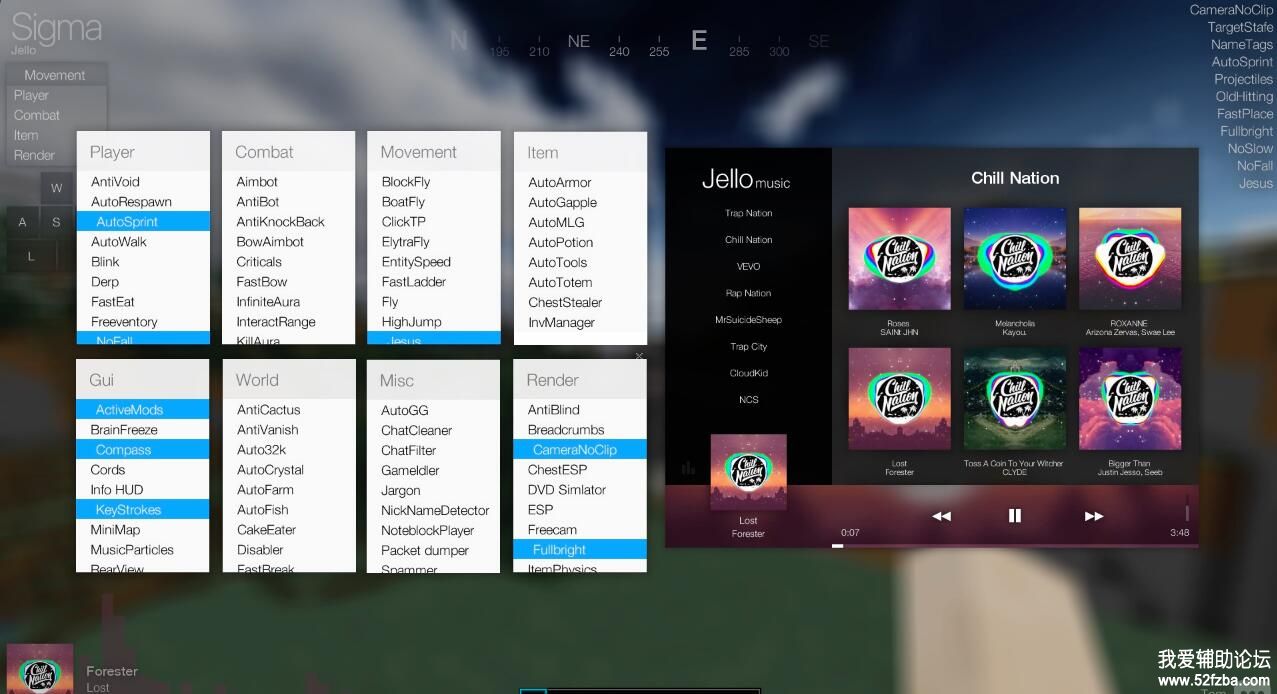This screenshot has width=1277, height=694.
Task: Toggle InfiniteAura
Action: pyautogui.click(x=288, y=302)
